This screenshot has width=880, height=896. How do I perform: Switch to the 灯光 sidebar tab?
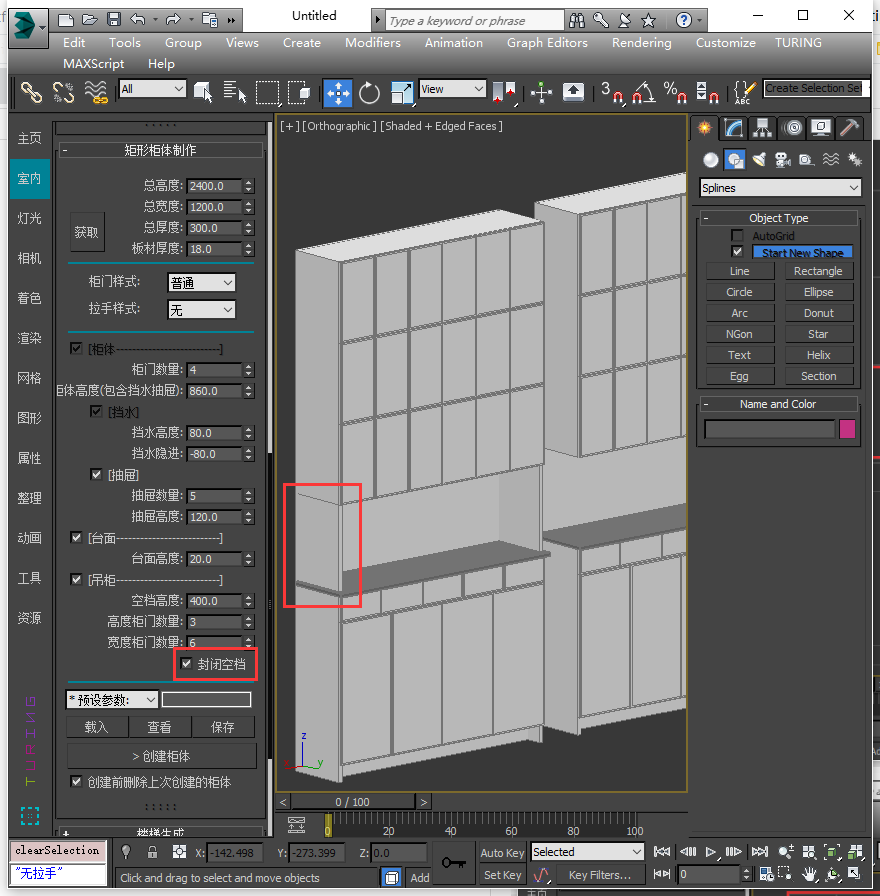29,218
